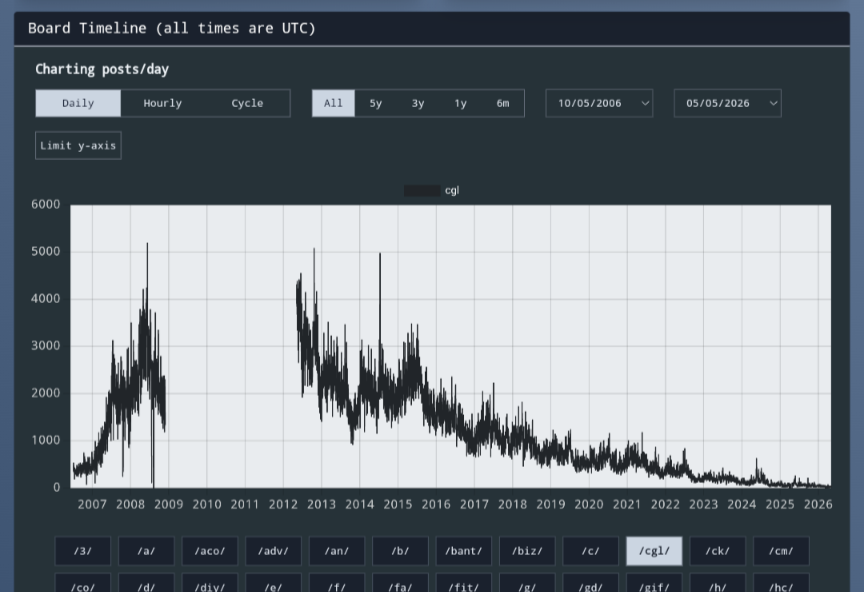The width and height of the screenshot is (864, 592).
Task: Pick the /adv/ board
Action: click(x=273, y=551)
